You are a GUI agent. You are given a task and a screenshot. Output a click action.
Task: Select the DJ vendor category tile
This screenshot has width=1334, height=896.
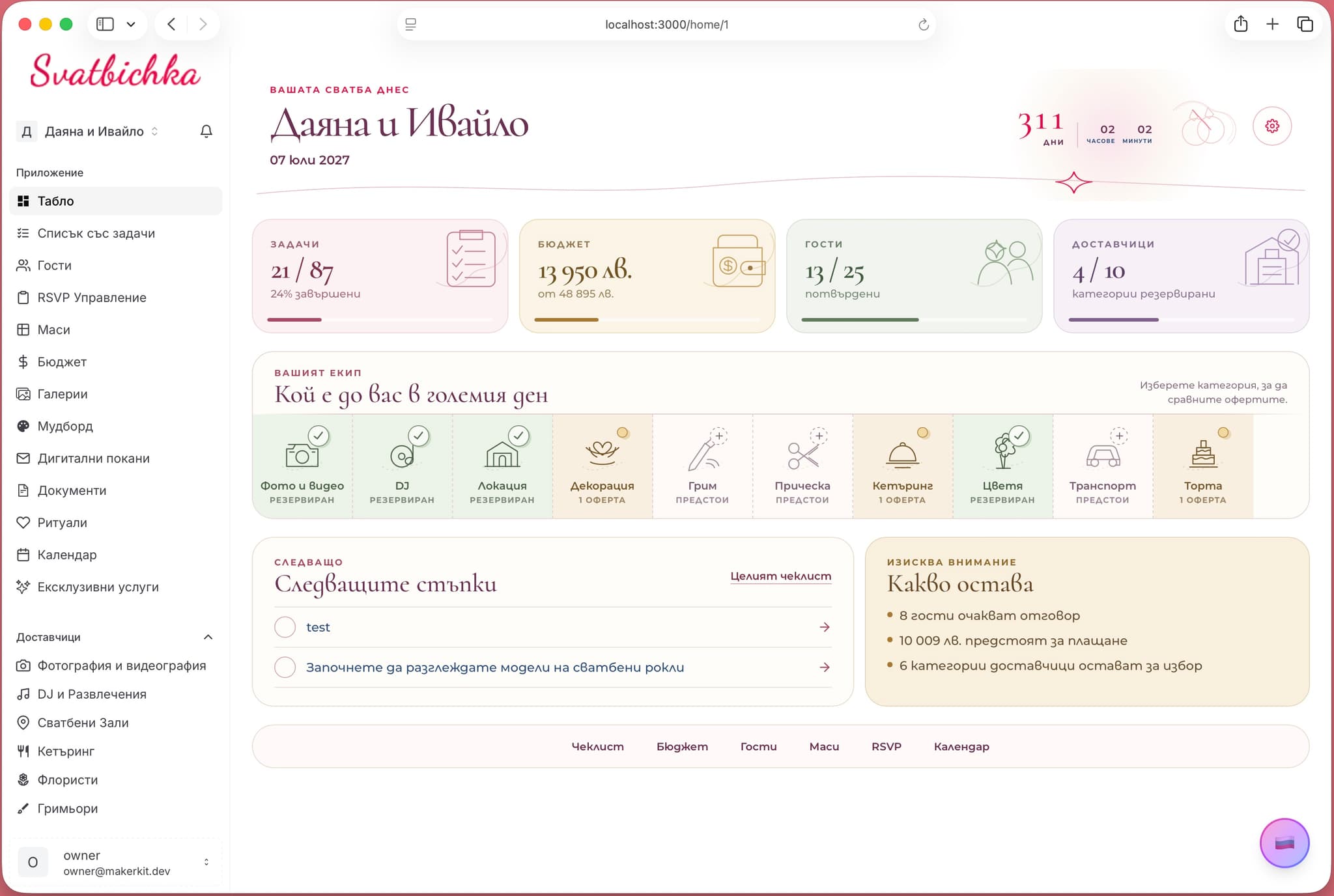click(x=402, y=466)
